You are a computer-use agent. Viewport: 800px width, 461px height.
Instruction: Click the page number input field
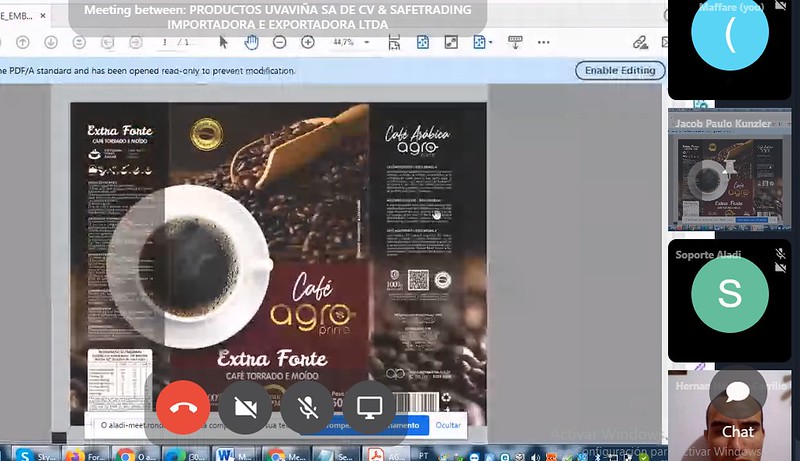(x=165, y=43)
